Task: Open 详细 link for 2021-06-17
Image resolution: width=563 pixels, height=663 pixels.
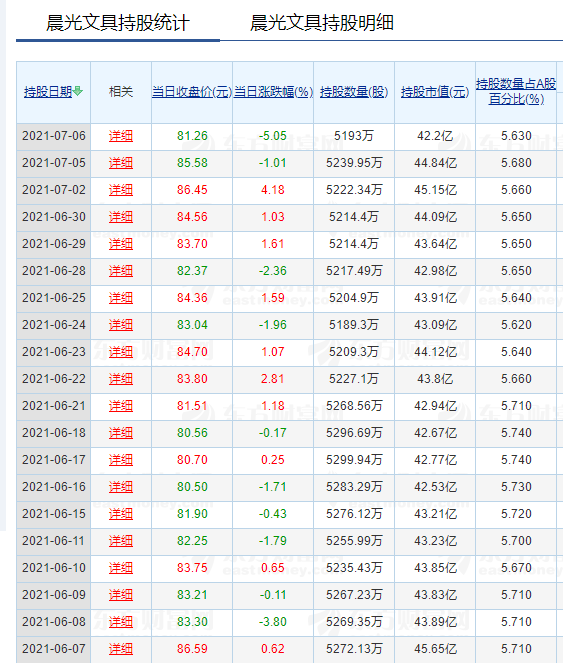Action: click(x=121, y=460)
